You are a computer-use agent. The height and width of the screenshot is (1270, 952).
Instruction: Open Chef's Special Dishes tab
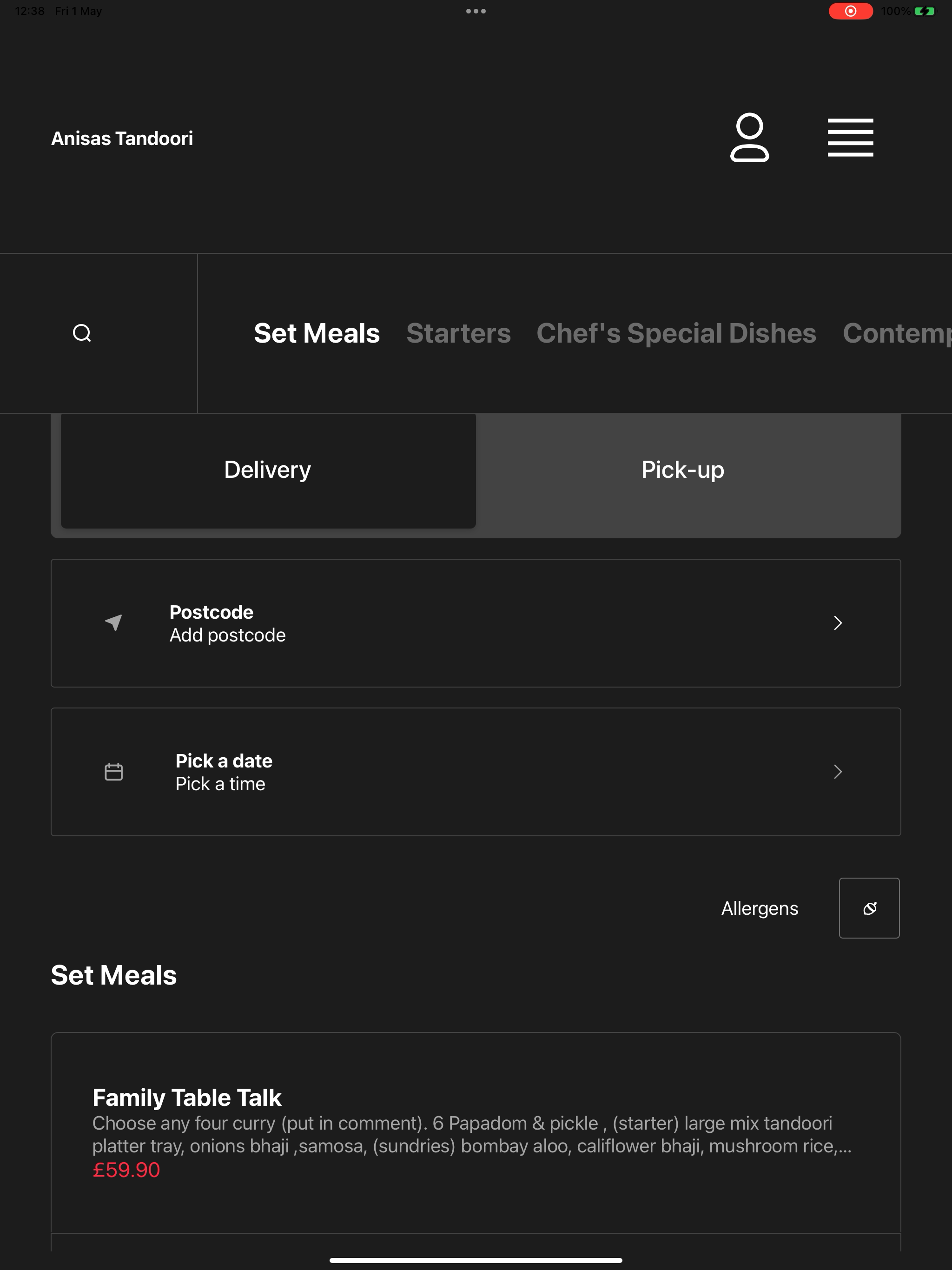click(x=676, y=333)
